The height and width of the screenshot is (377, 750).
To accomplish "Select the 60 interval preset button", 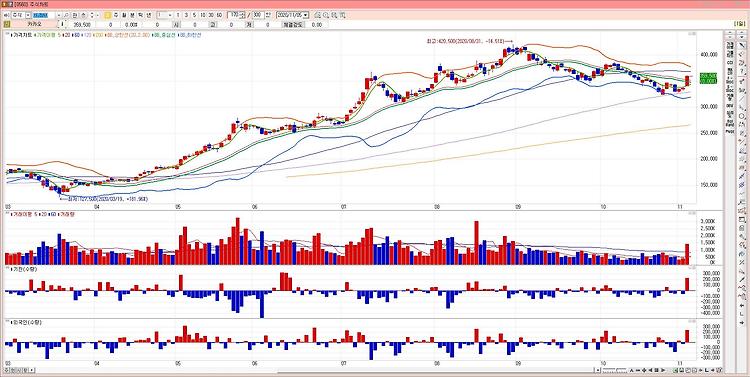I will pyautogui.click(x=219, y=15).
